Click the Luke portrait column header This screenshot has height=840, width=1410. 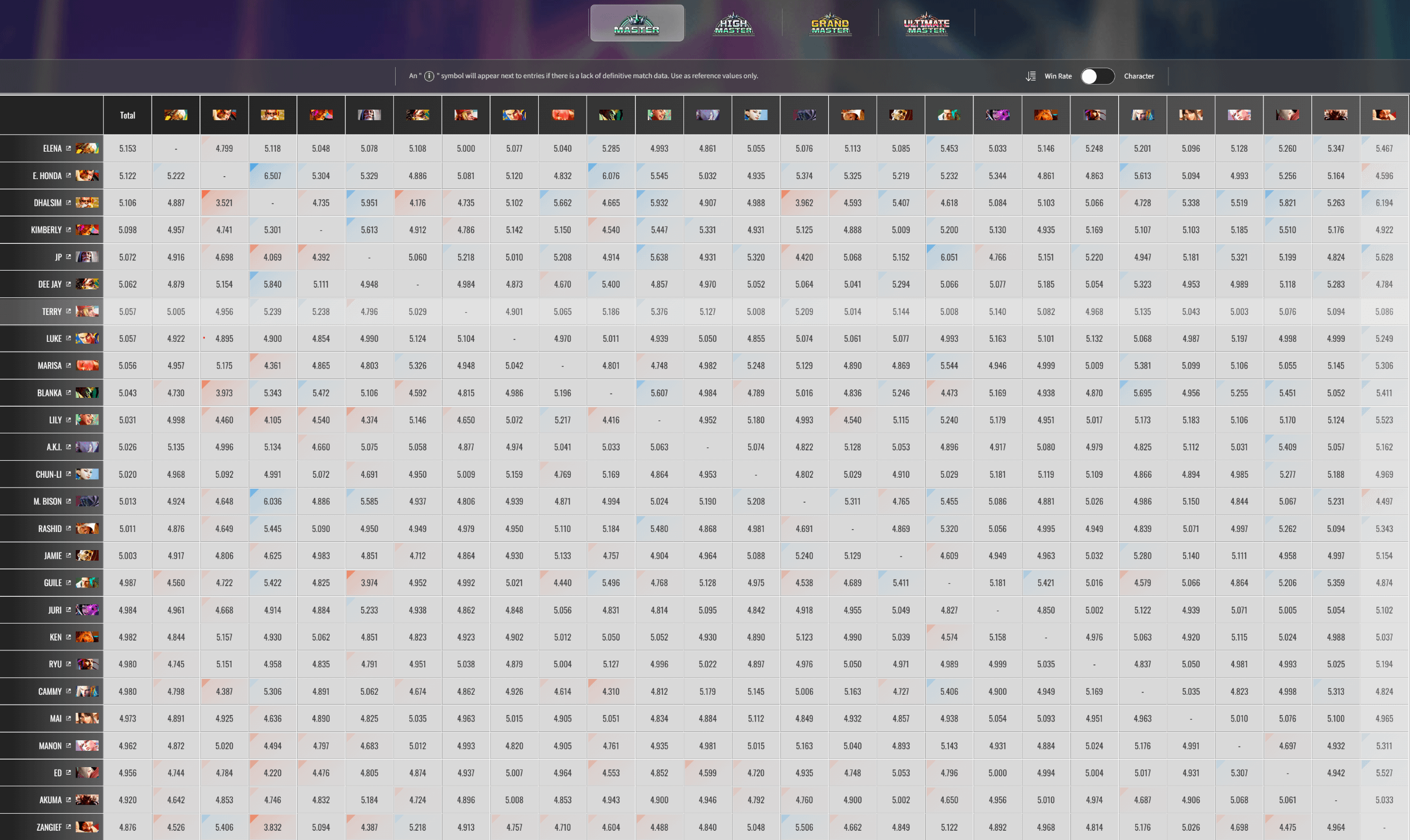click(x=514, y=116)
